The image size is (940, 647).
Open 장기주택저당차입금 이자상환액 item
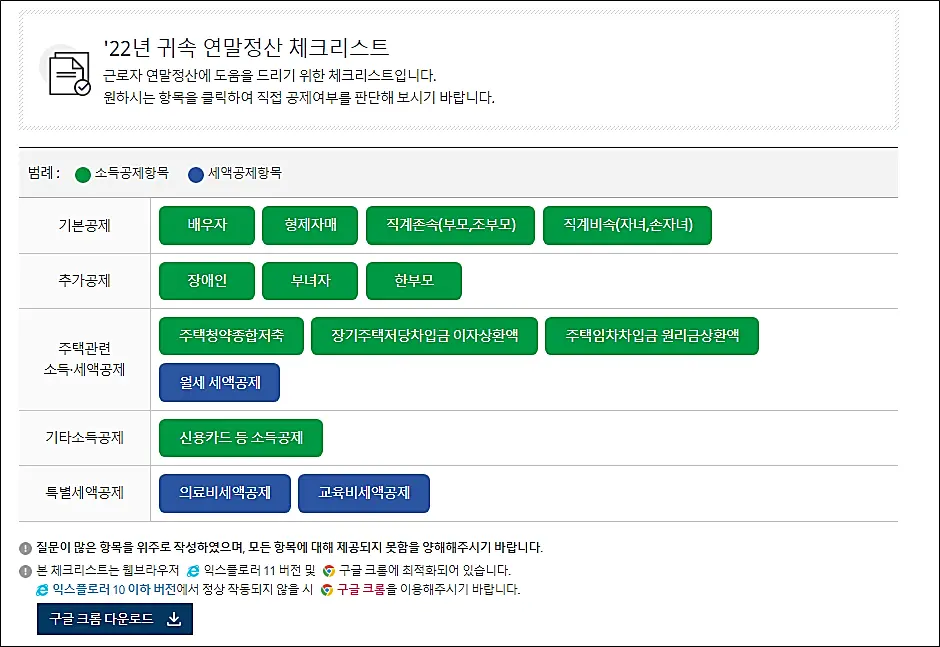pyautogui.click(x=425, y=336)
